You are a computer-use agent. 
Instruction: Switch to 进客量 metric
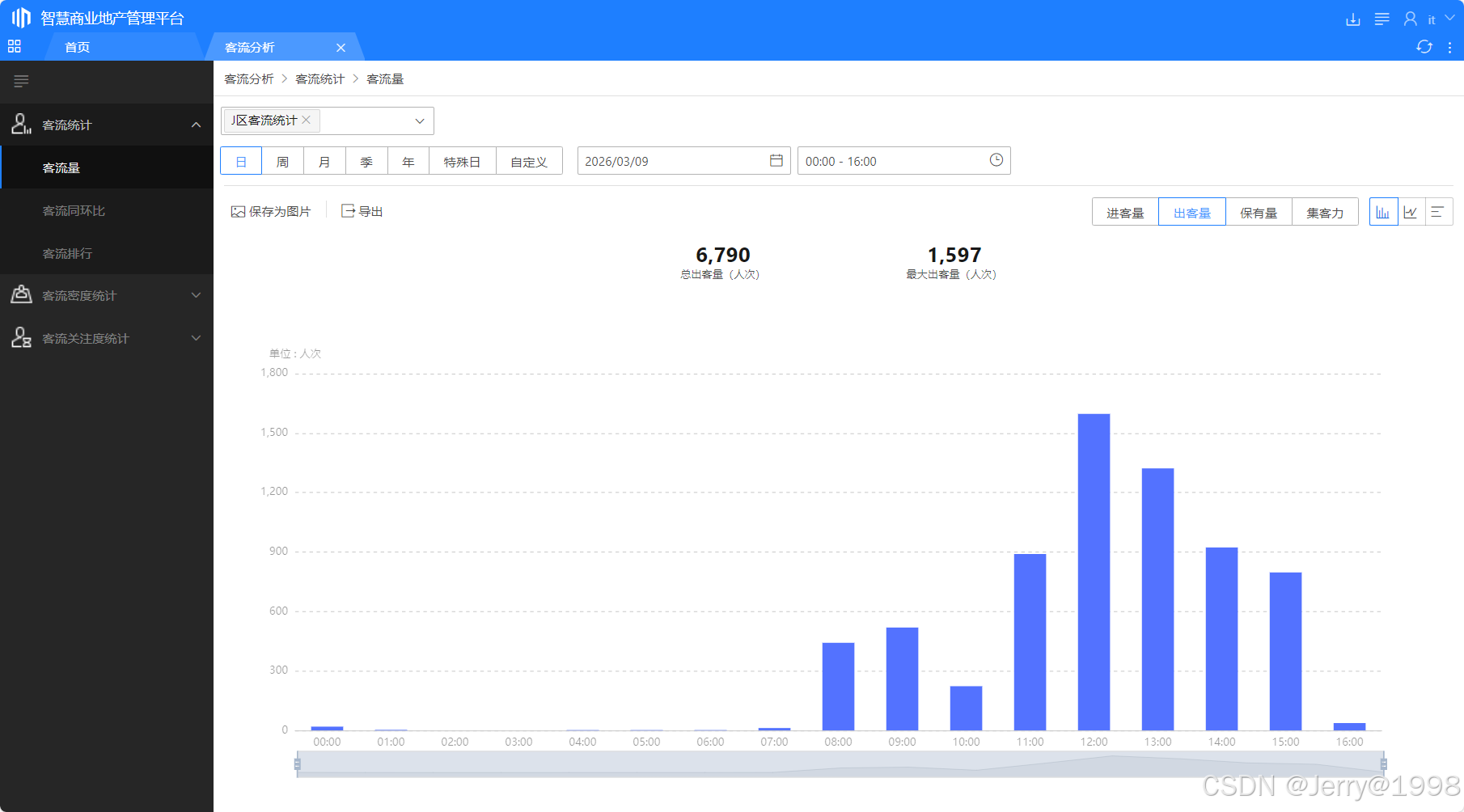1125,212
